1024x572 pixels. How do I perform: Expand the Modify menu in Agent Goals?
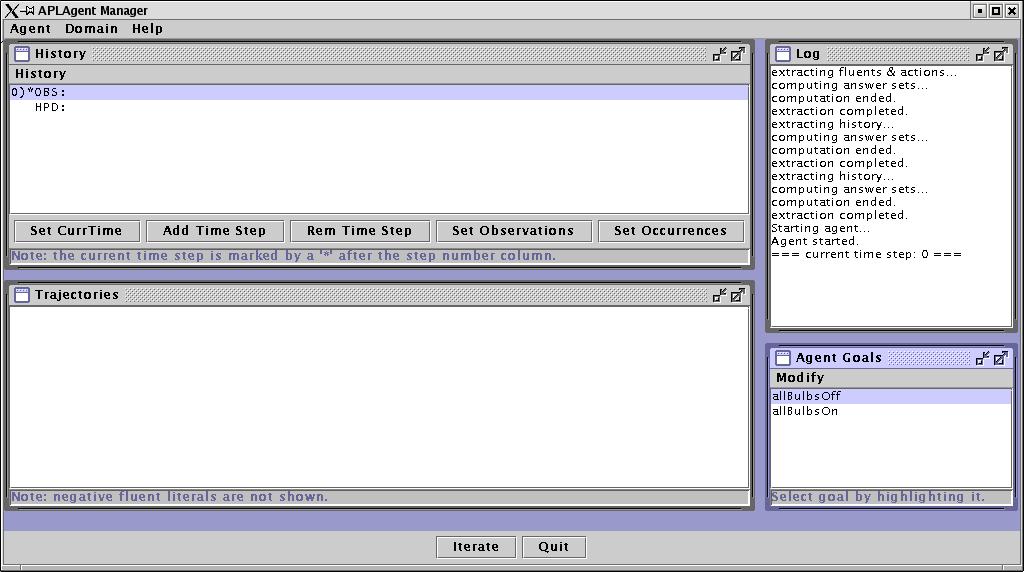point(800,378)
